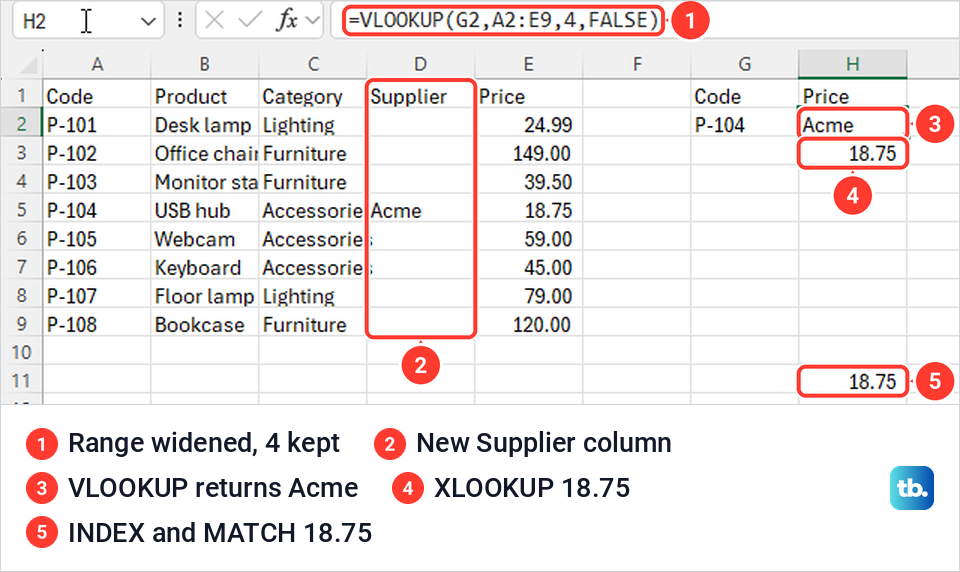Click cell H3 showing 18.75
The width and height of the screenshot is (960, 572).
tap(853, 153)
